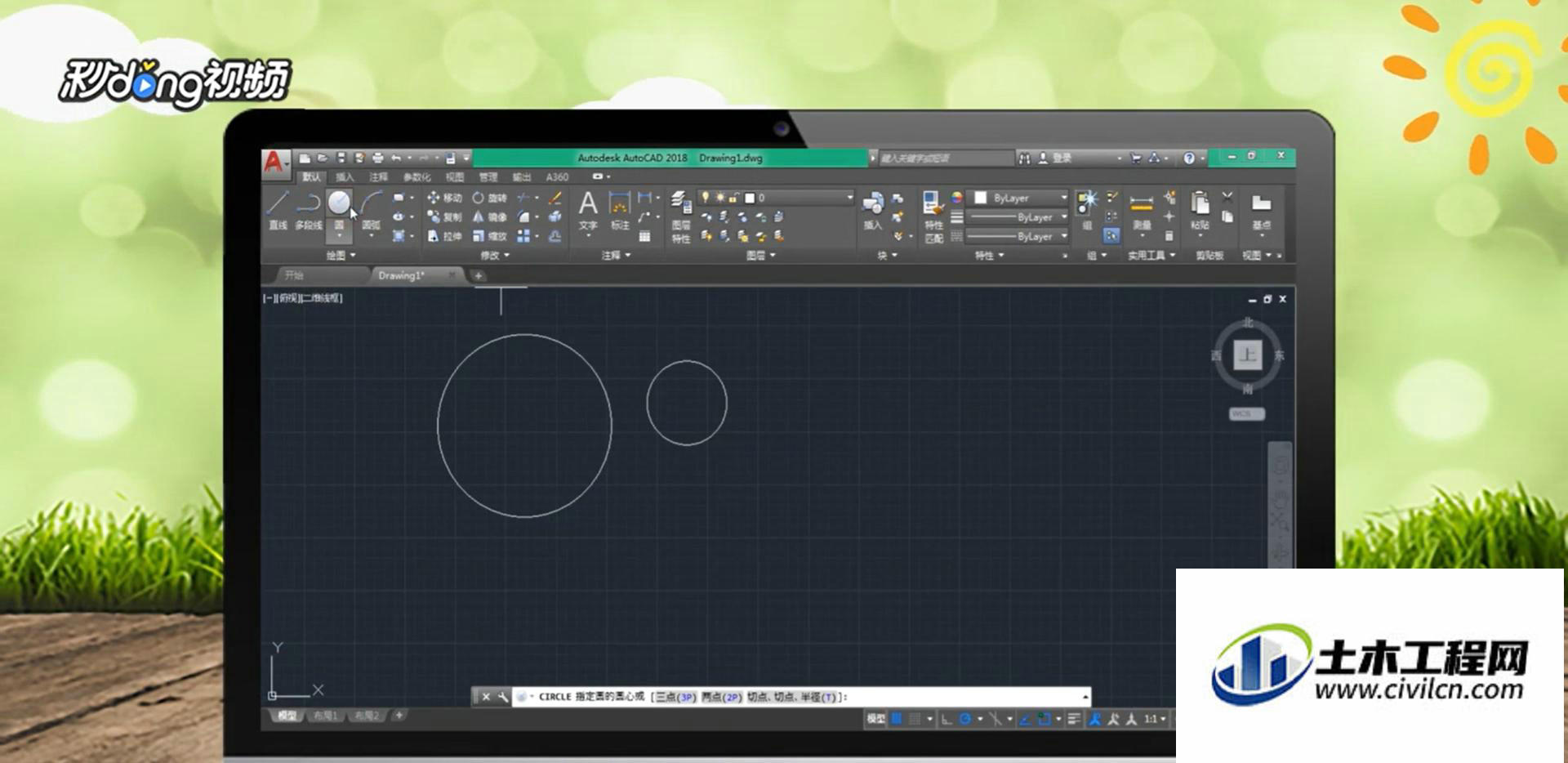Image resolution: width=1568 pixels, height=763 pixels.
Task: Toggle the layer lightbulb on/off icon
Action: click(705, 198)
